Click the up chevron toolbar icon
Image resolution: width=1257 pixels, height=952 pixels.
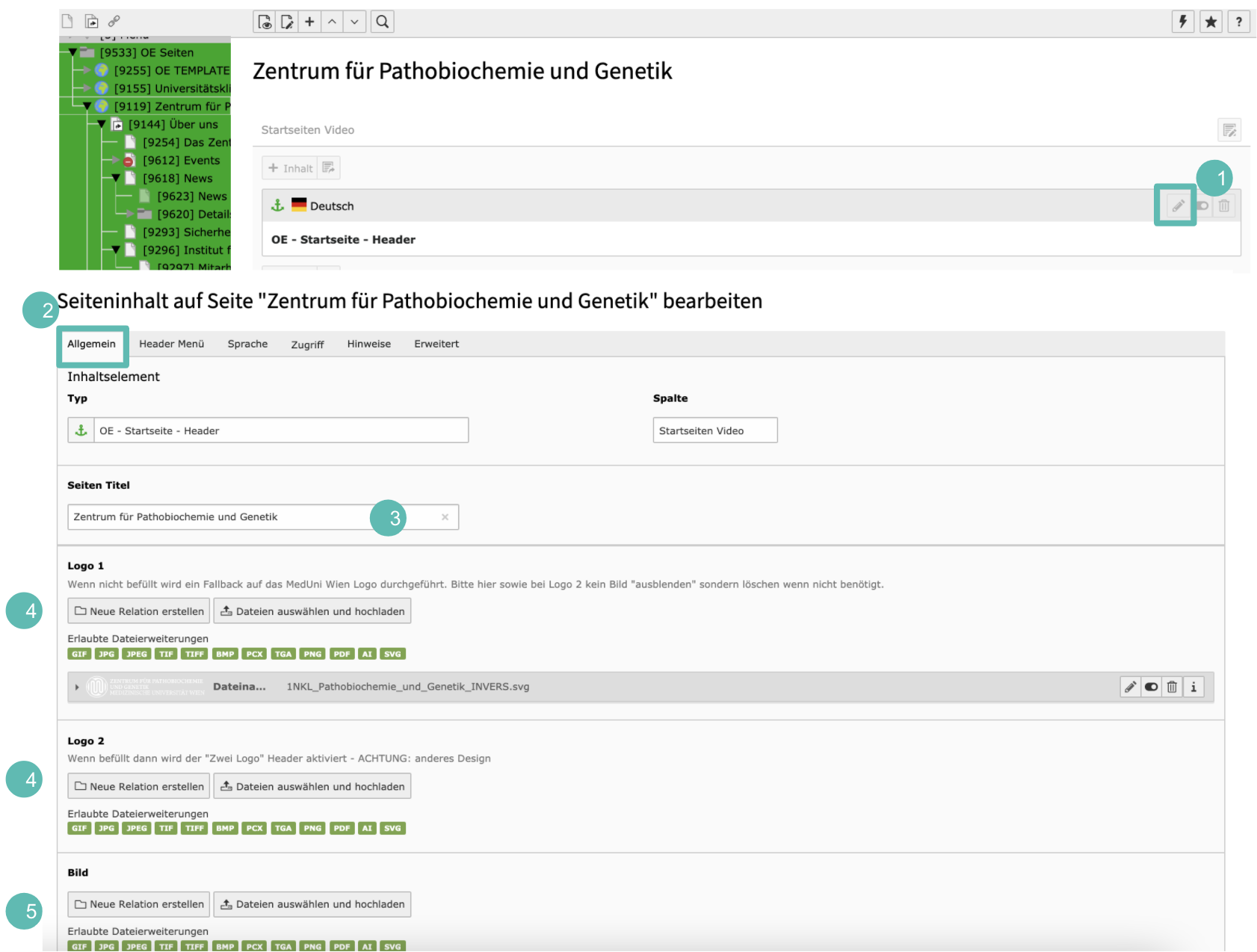click(332, 22)
